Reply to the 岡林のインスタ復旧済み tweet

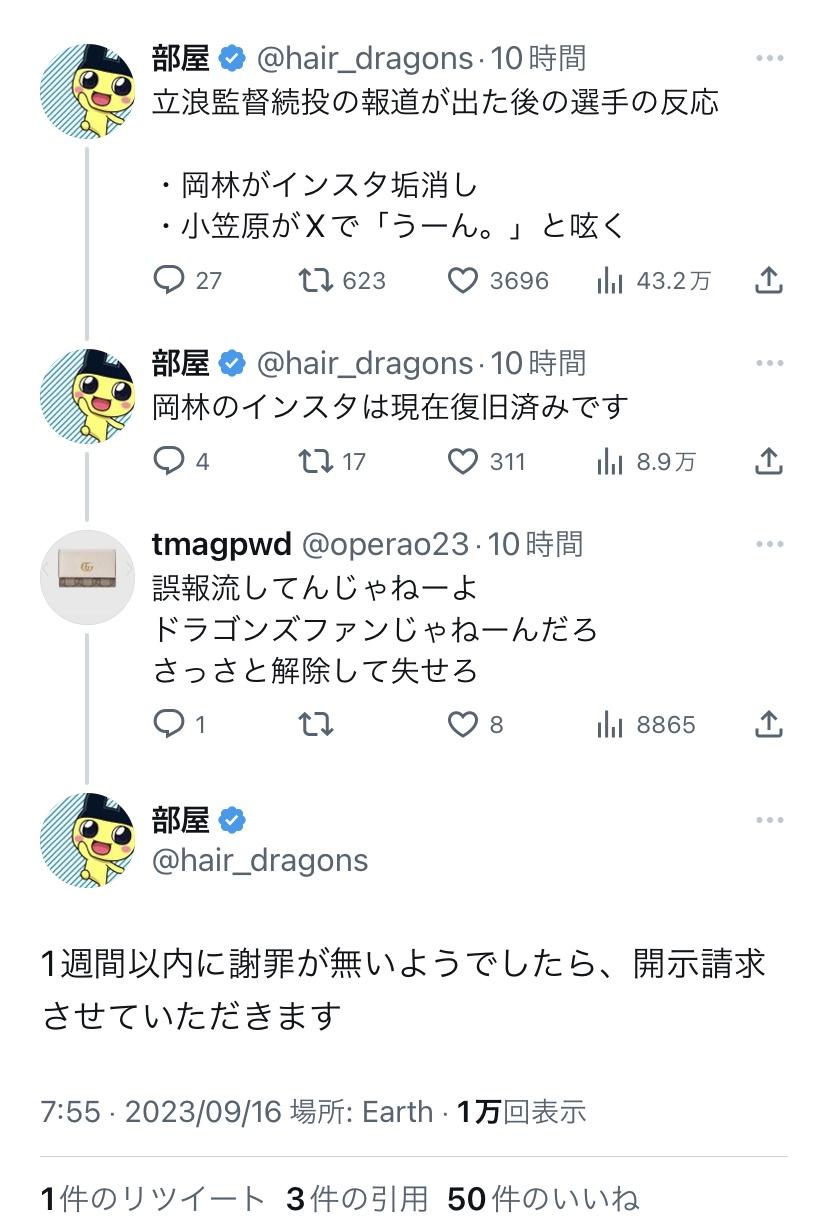tap(169, 461)
